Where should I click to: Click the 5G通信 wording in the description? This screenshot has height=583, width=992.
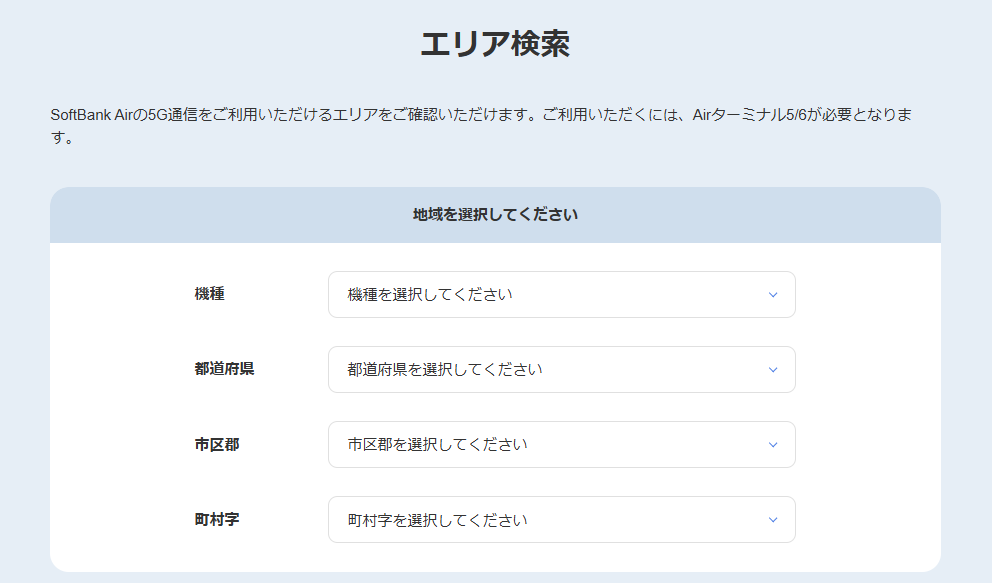tap(173, 115)
